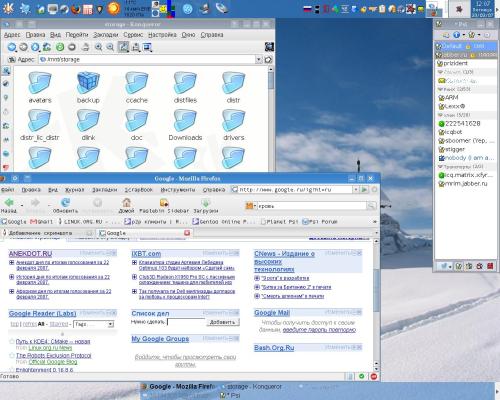Open Konqueror Вид menu
The image size is (500, 400).
click(x=55, y=35)
